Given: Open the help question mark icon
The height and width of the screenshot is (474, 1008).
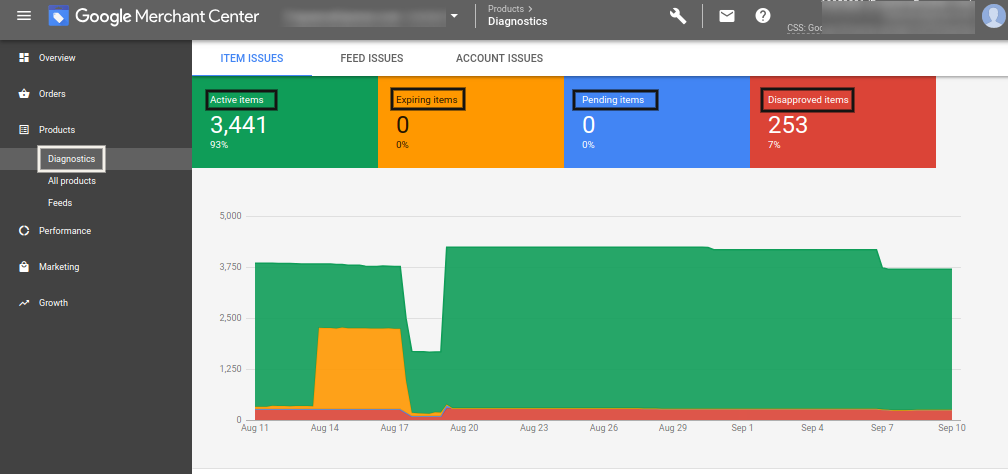Looking at the screenshot, I should 763,16.
